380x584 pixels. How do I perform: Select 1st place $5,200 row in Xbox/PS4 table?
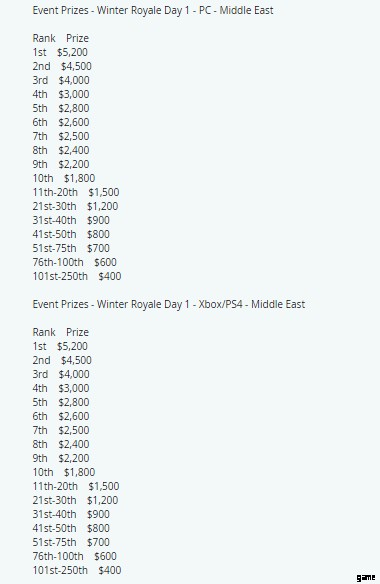[x=60, y=346]
